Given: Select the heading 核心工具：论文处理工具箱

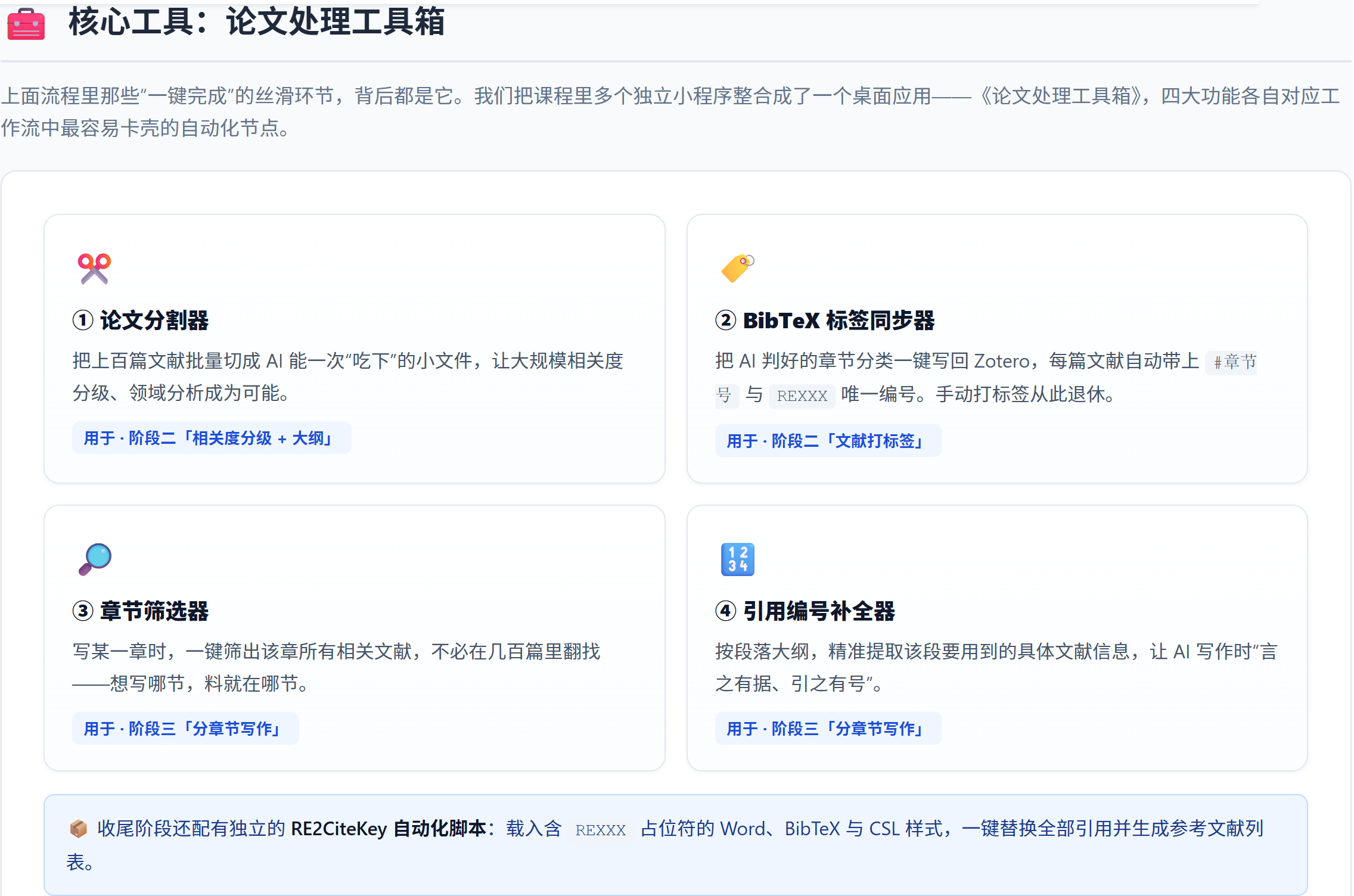Looking at the screenshot, I should point(257,22).
